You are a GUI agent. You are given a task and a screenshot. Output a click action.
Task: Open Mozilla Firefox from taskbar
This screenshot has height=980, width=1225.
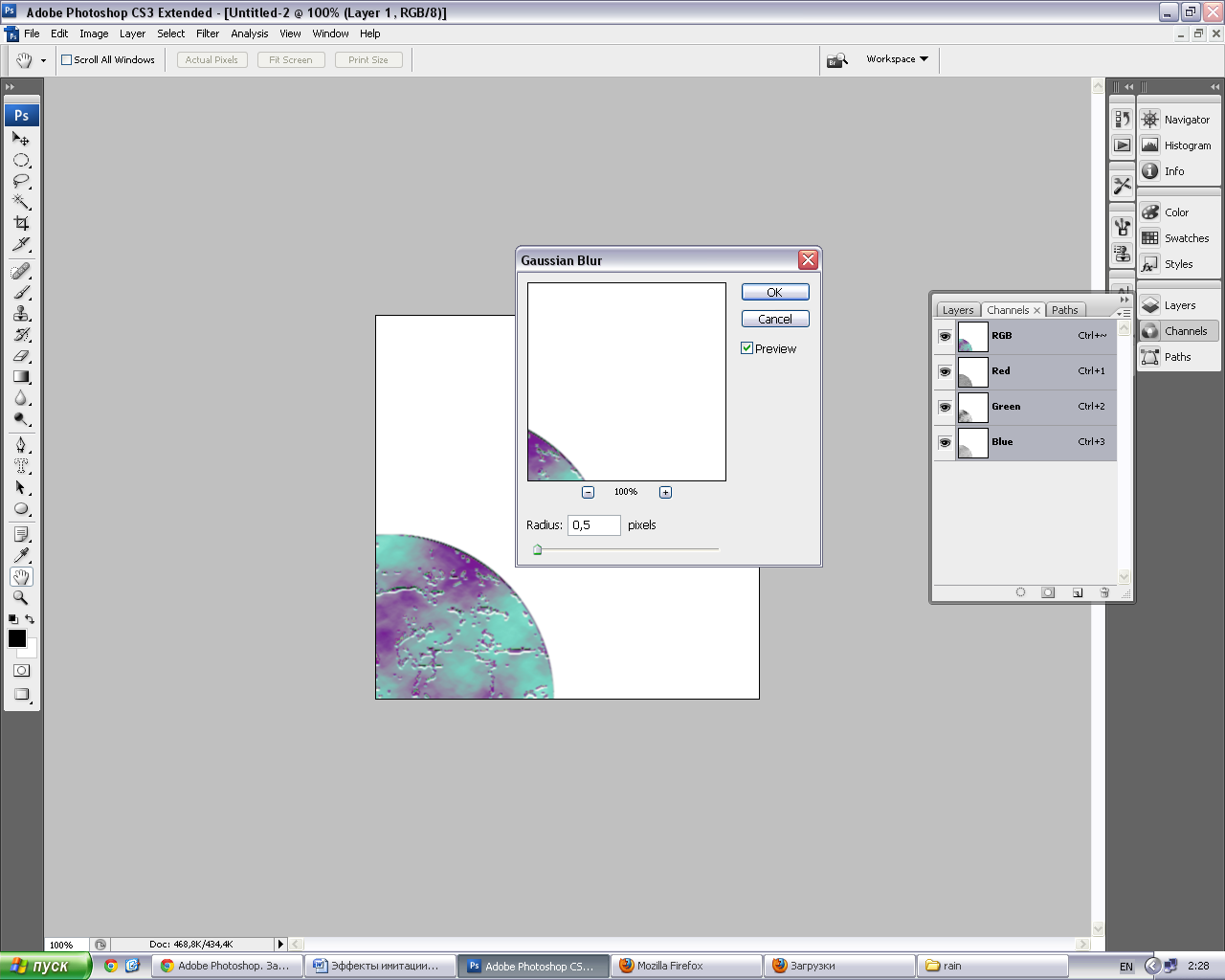point(685,966)
